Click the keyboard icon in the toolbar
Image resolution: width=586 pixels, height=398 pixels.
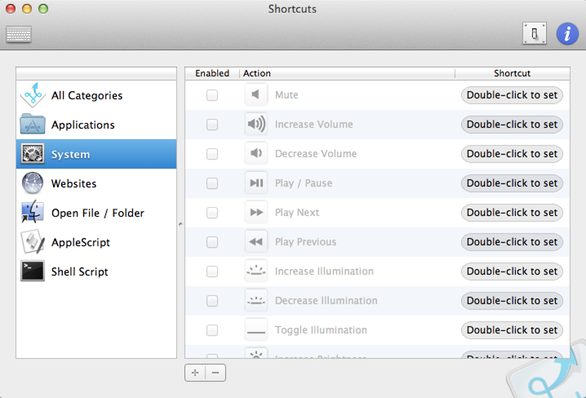(x=19, y=34)
